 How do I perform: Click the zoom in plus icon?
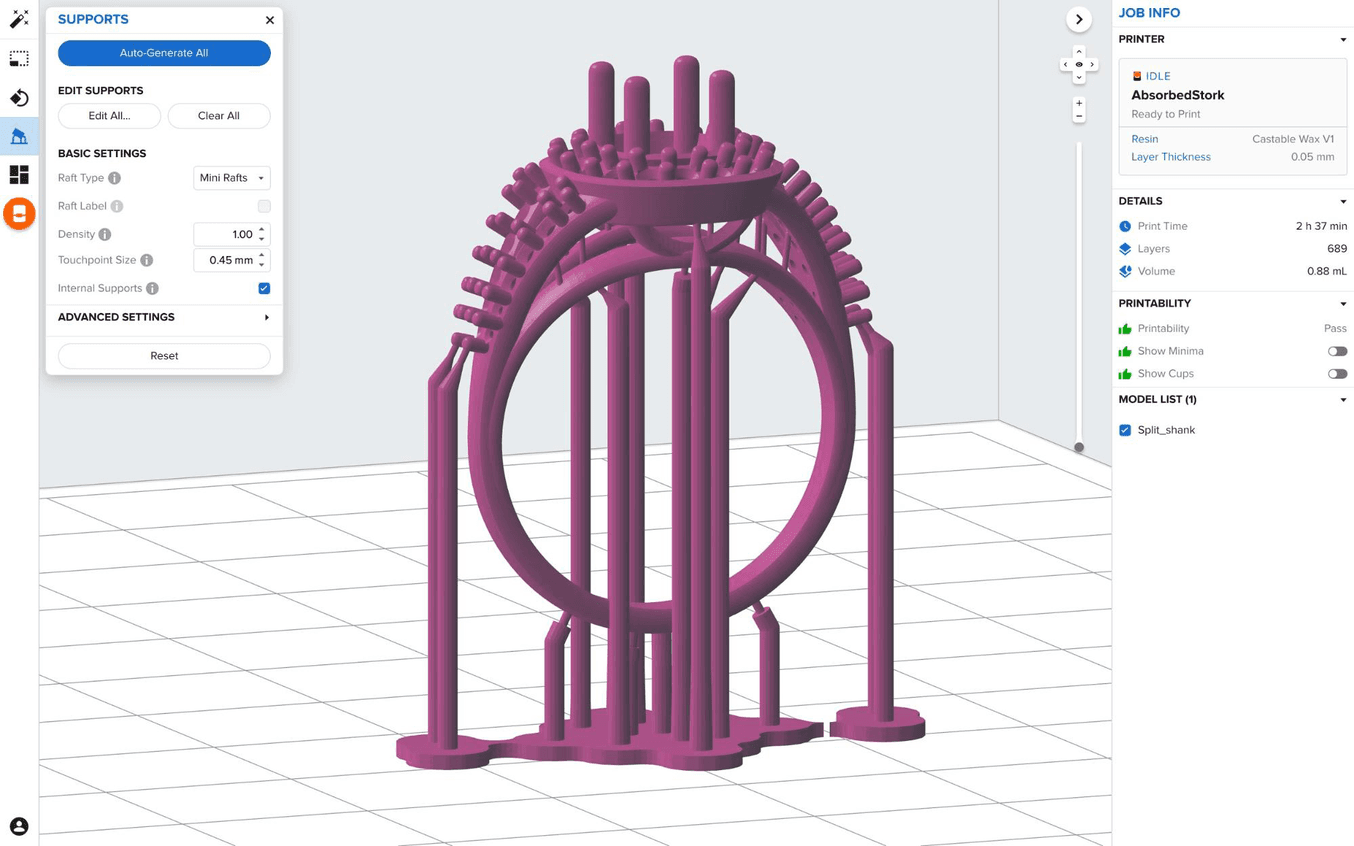[x=1079, y=103]
